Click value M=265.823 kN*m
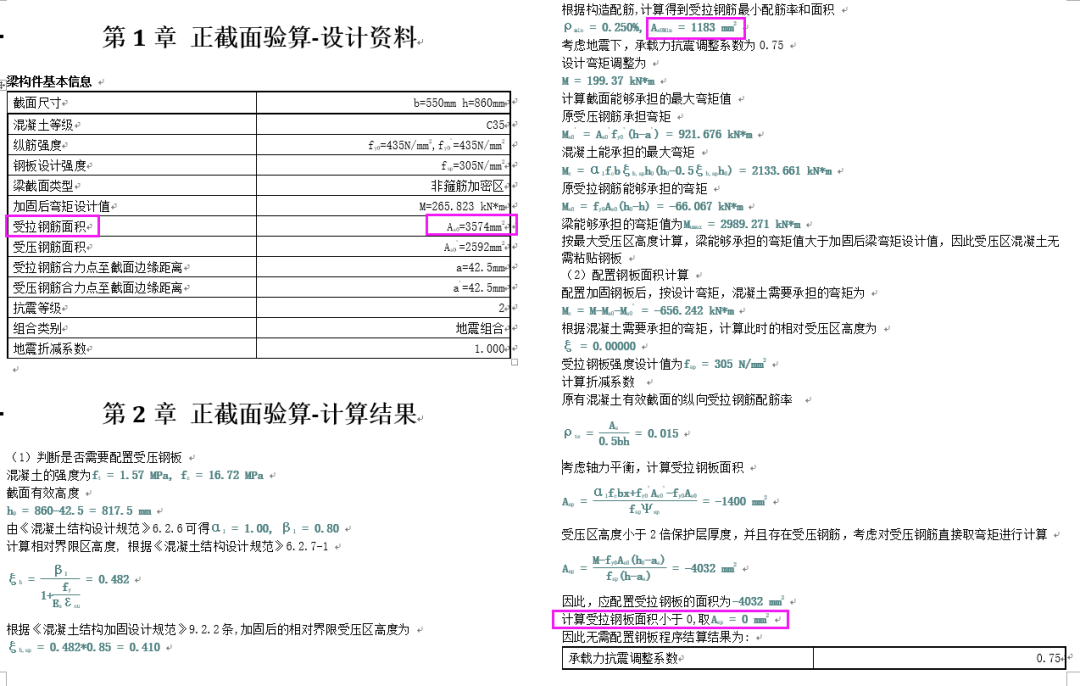1080x686 pixels. point(462,207)
